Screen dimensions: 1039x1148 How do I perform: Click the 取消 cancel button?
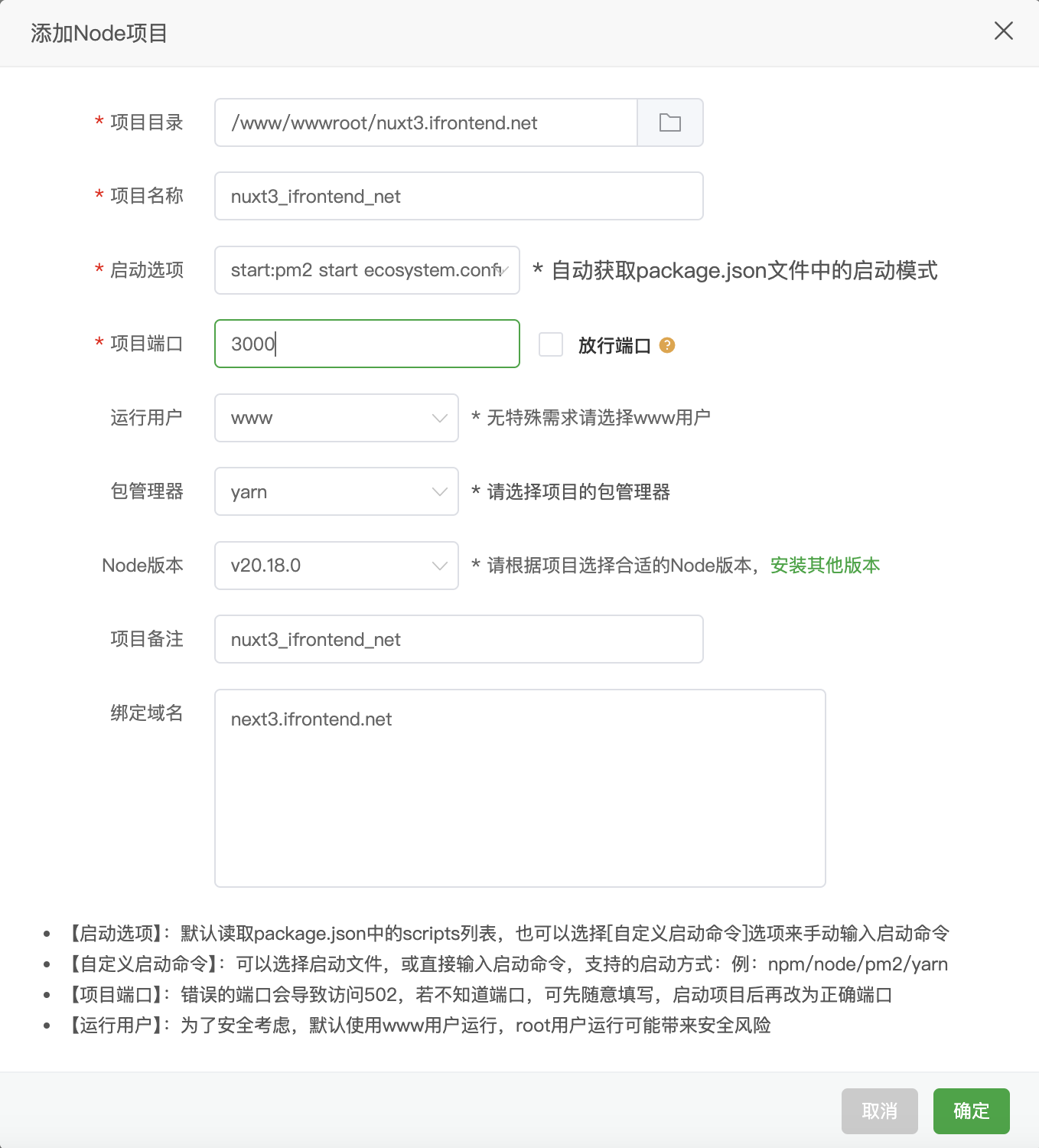[878, 1110]
